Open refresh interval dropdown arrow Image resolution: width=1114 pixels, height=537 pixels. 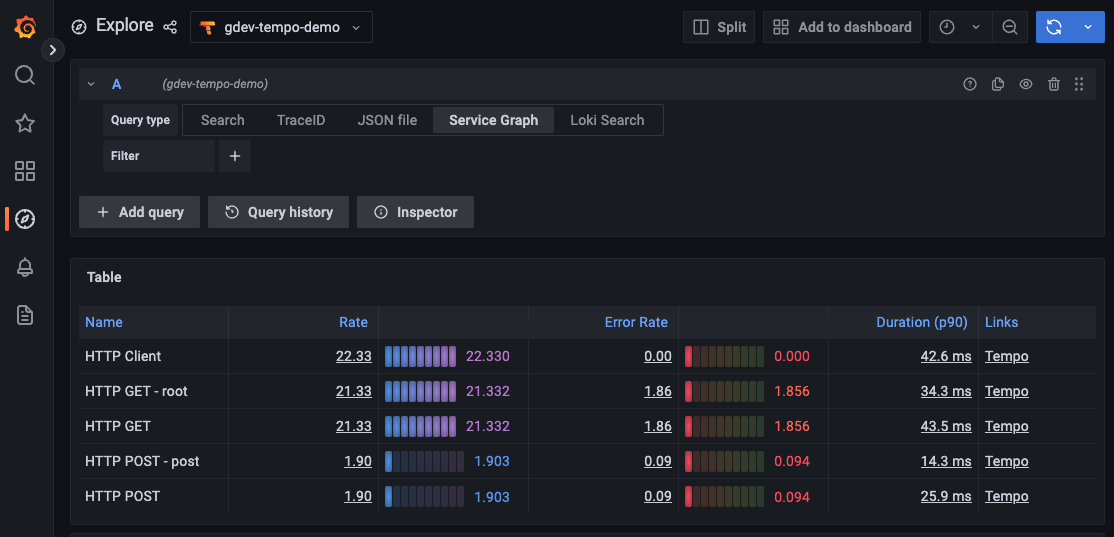click(x=1088, y=27)
